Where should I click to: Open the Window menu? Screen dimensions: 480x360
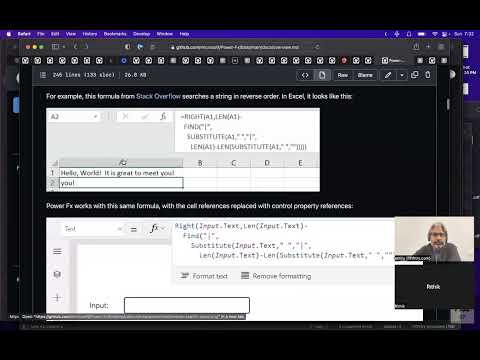165,34
